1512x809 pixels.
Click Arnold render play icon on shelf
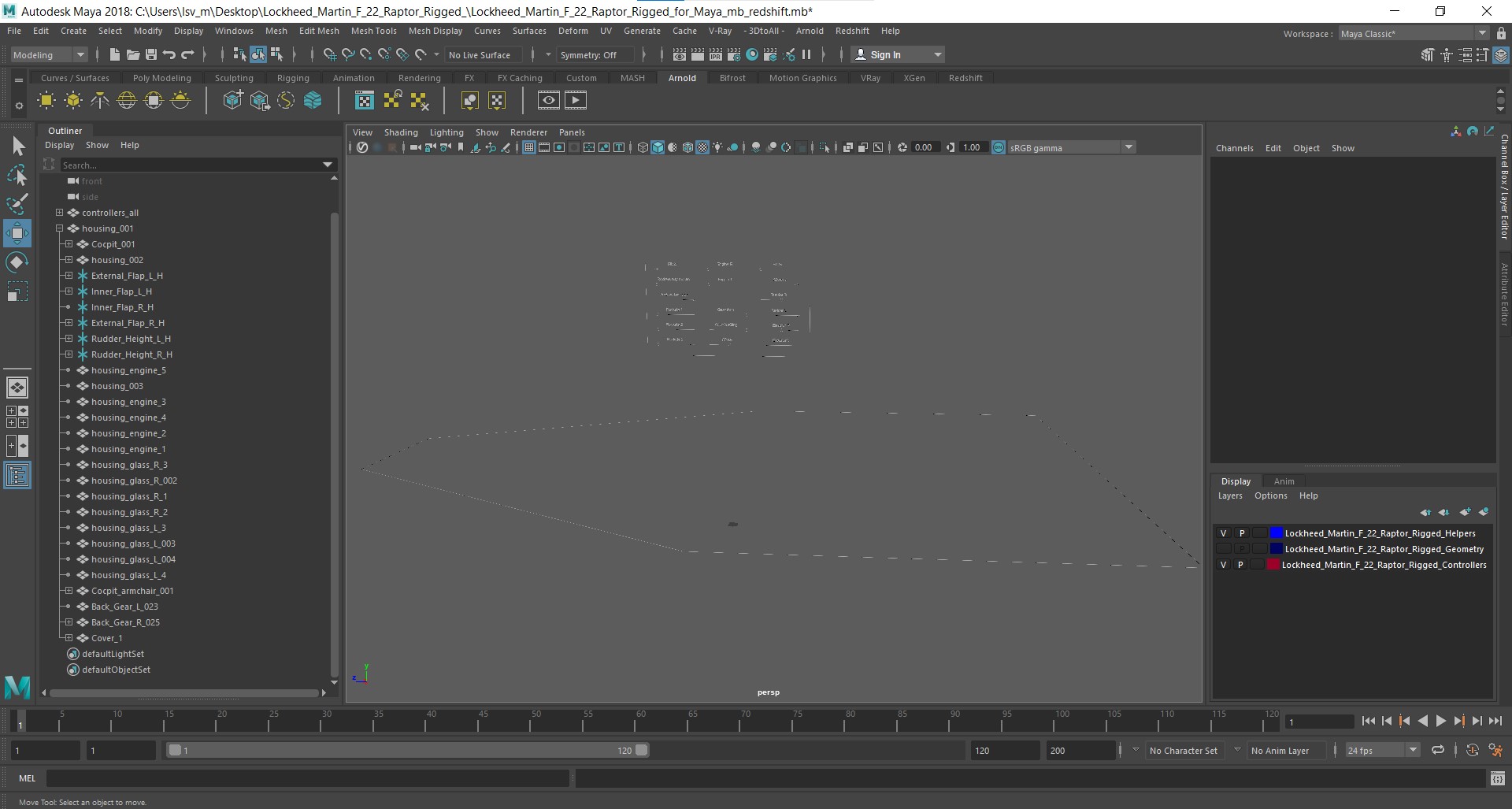[576, 100]
